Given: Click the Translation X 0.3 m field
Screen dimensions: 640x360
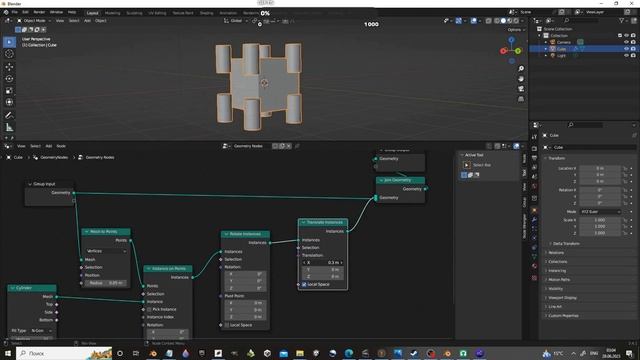Looking at the screenshot, I should (323, 262).
